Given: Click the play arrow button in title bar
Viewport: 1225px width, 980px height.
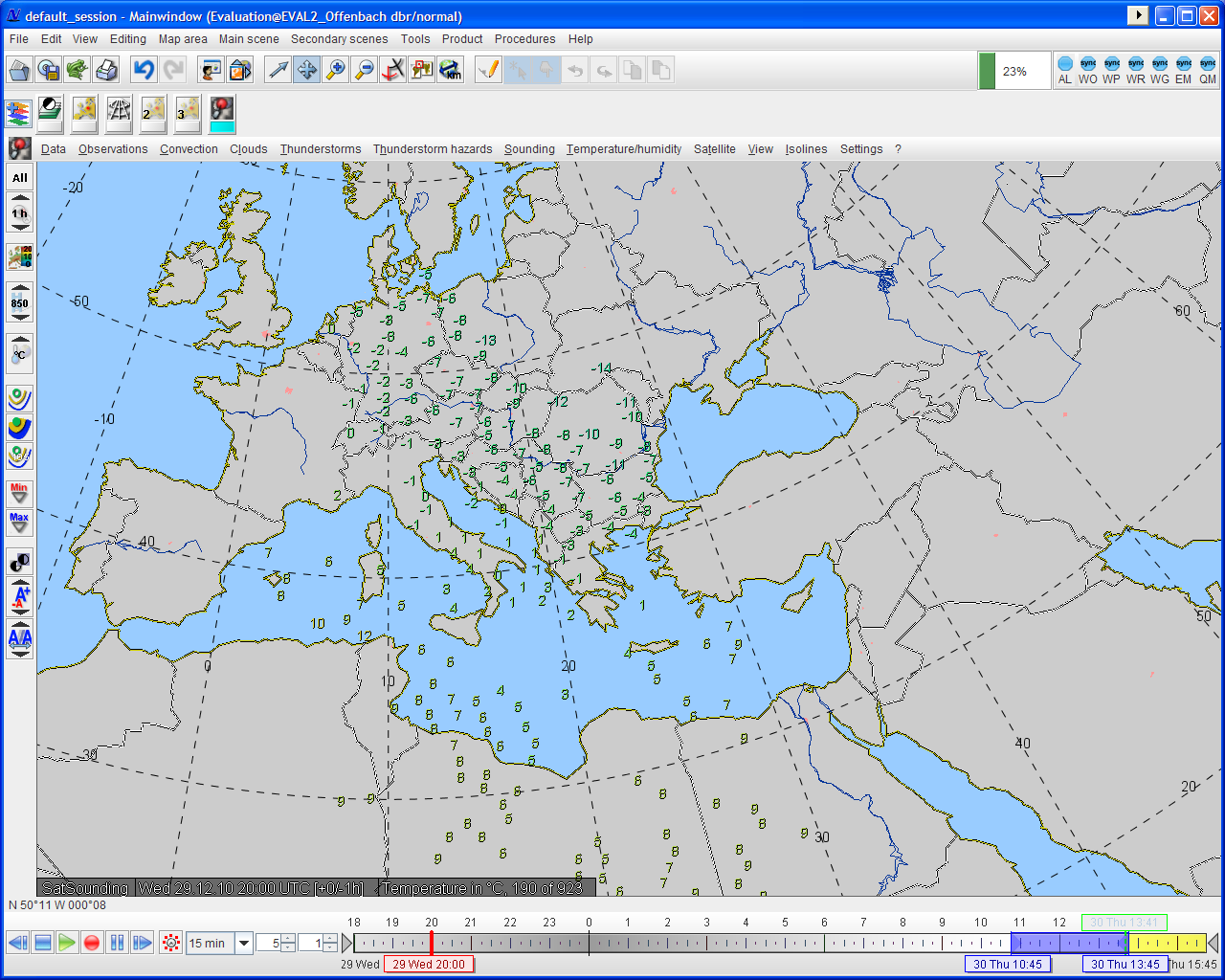Looking at the screenshot, I should click(1138, 15).
